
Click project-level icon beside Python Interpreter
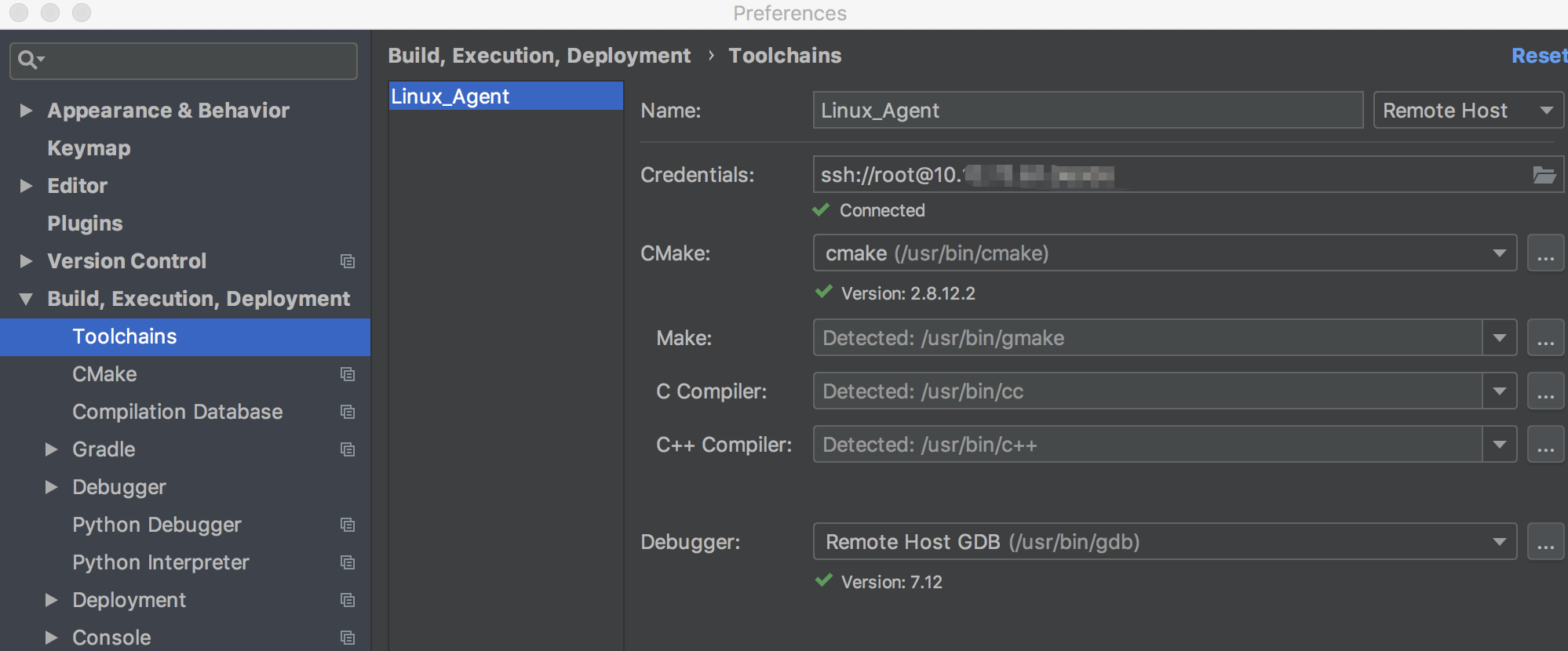click(x=348, y=562)
